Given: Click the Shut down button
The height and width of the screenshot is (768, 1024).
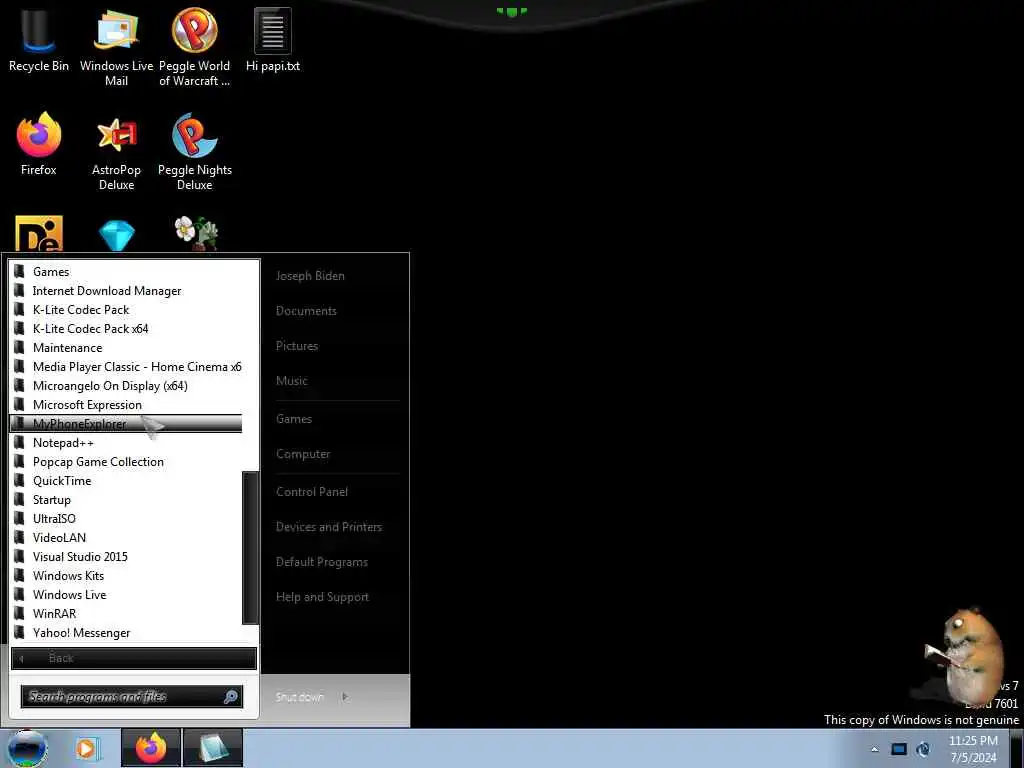Looking at the screenshot, I should [x=300, y=697].
